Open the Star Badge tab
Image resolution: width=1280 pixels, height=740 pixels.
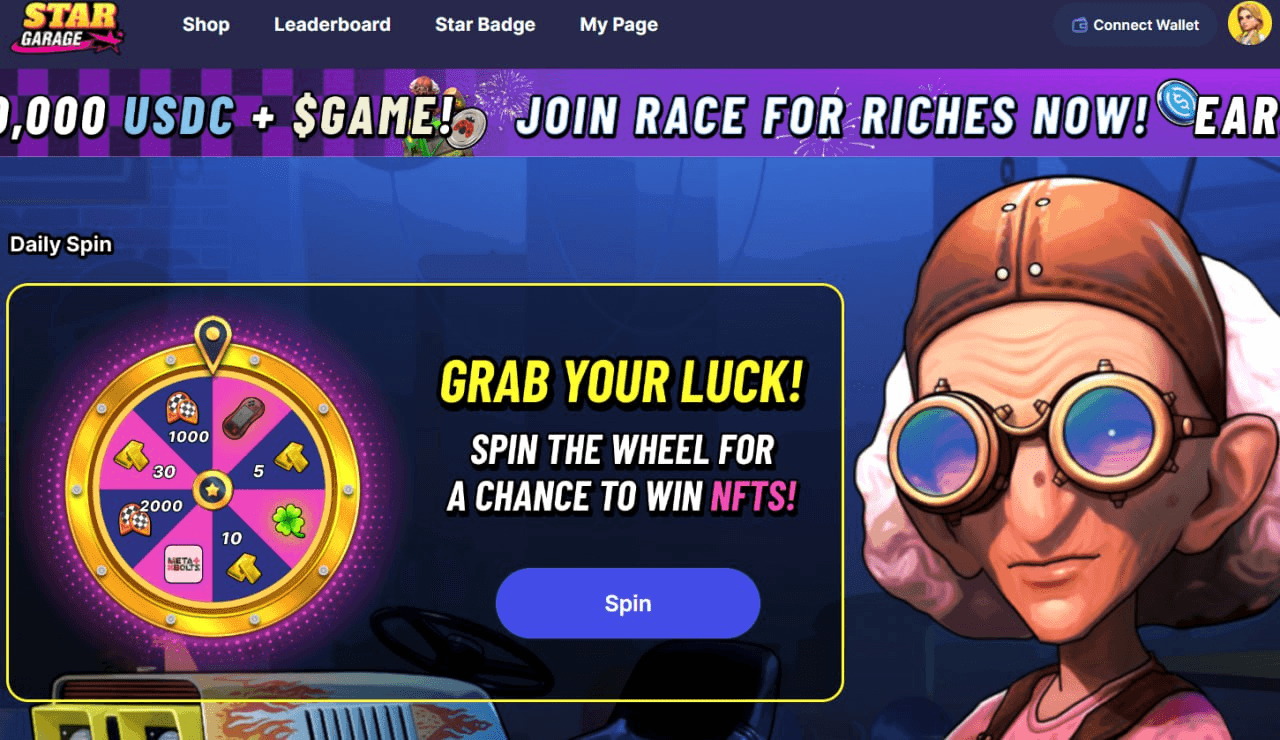[x=485, y=25]
